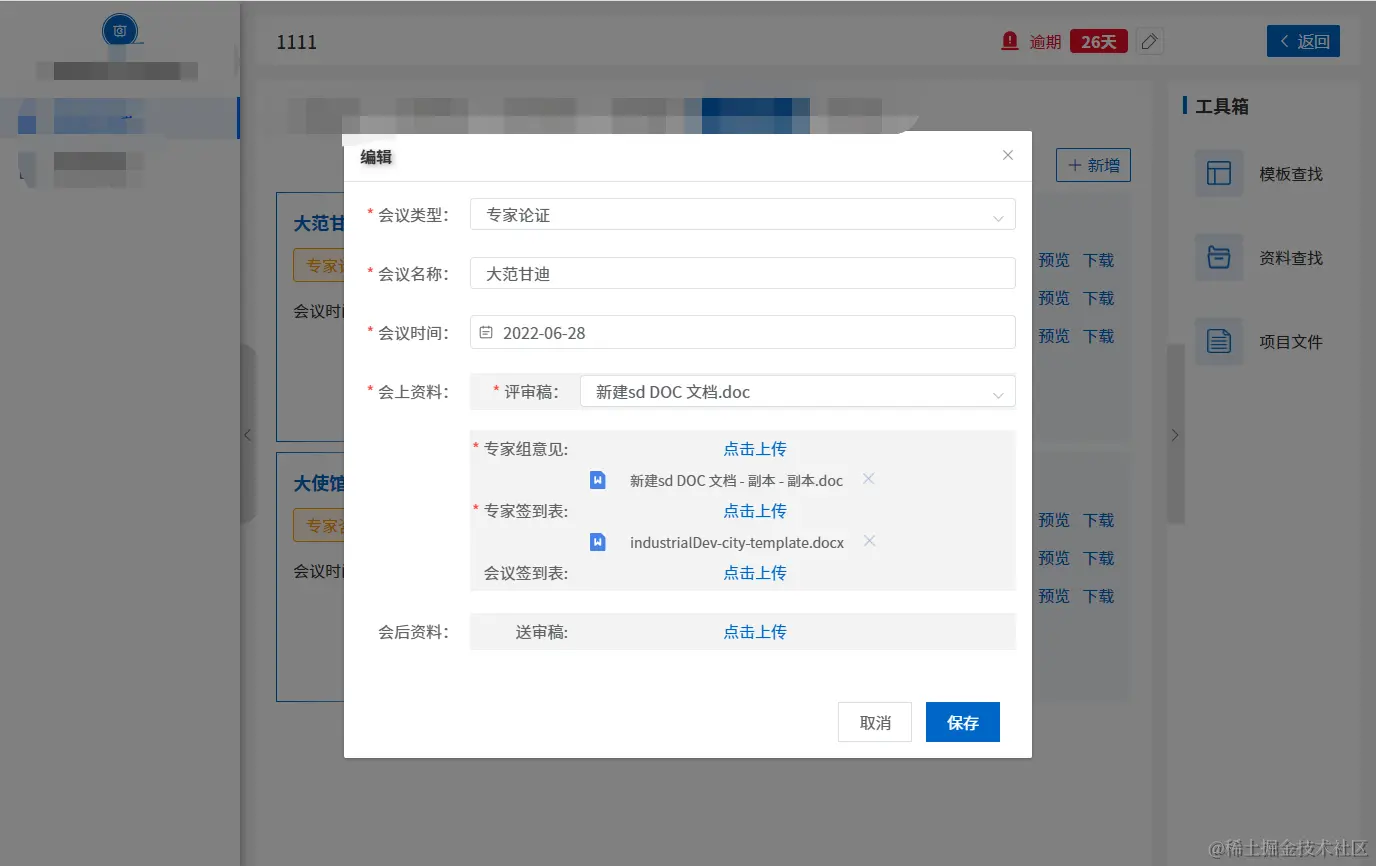The width and height of the screenshot is (1376, 866).
Task: Click 点击上传 link for 专家签到表
Action: tap(755, 511)
